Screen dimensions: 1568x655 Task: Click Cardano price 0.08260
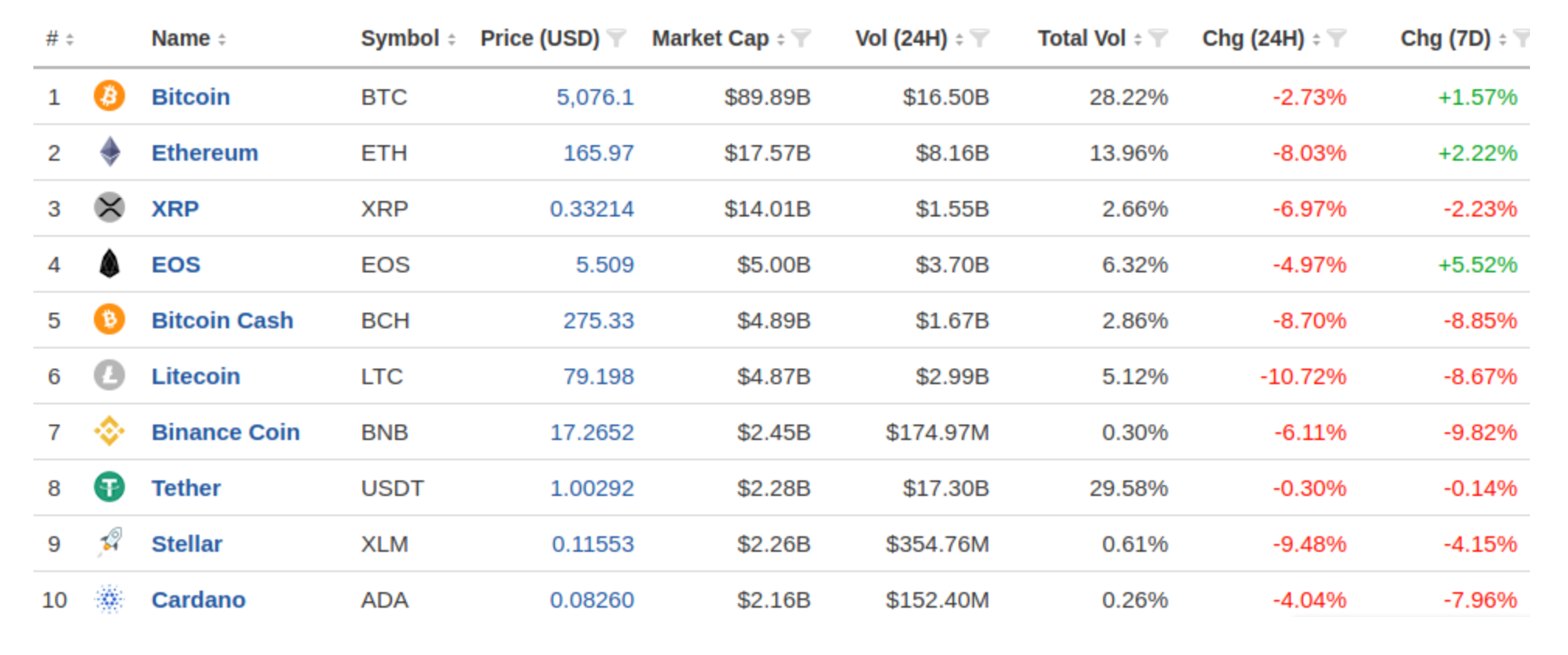tap(592, 600)
